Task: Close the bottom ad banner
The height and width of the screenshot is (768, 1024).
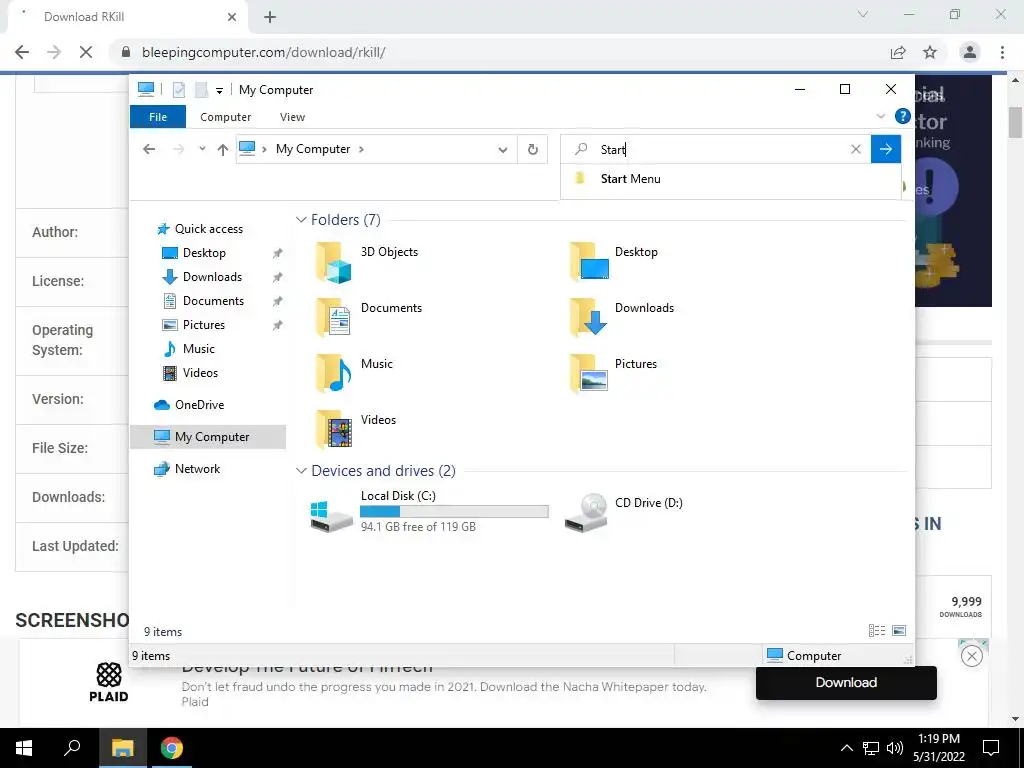Action: (x=972, y=656)
